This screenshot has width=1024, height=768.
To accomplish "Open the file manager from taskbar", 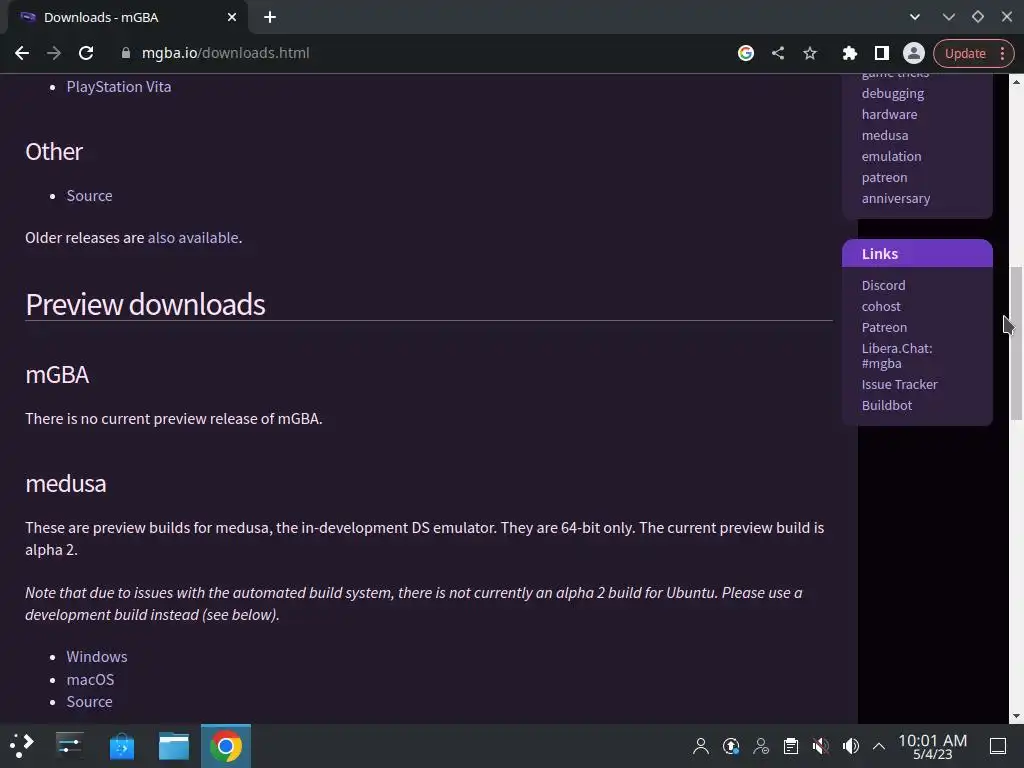I will click(174, 746).
